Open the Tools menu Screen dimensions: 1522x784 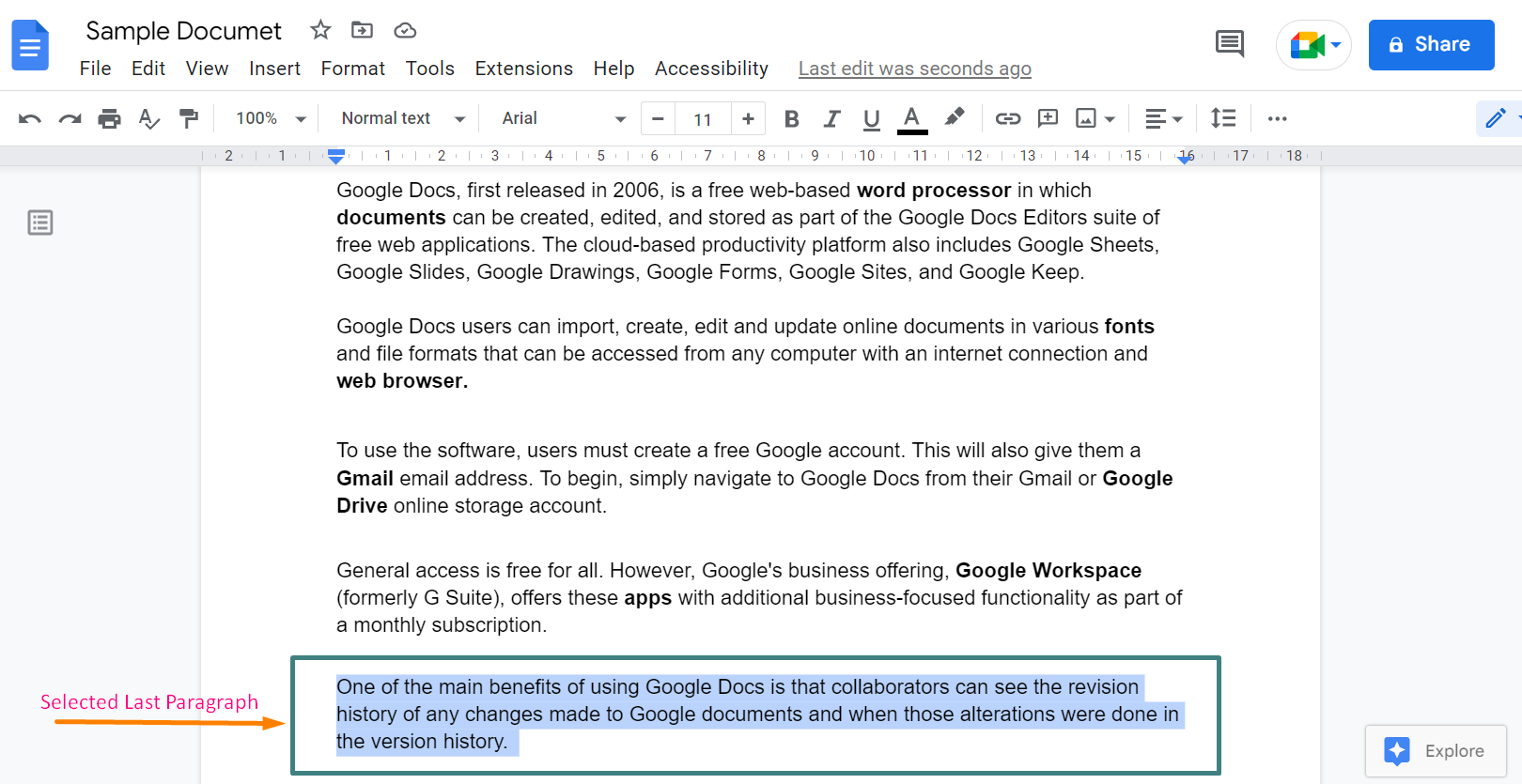pos(429,69)
